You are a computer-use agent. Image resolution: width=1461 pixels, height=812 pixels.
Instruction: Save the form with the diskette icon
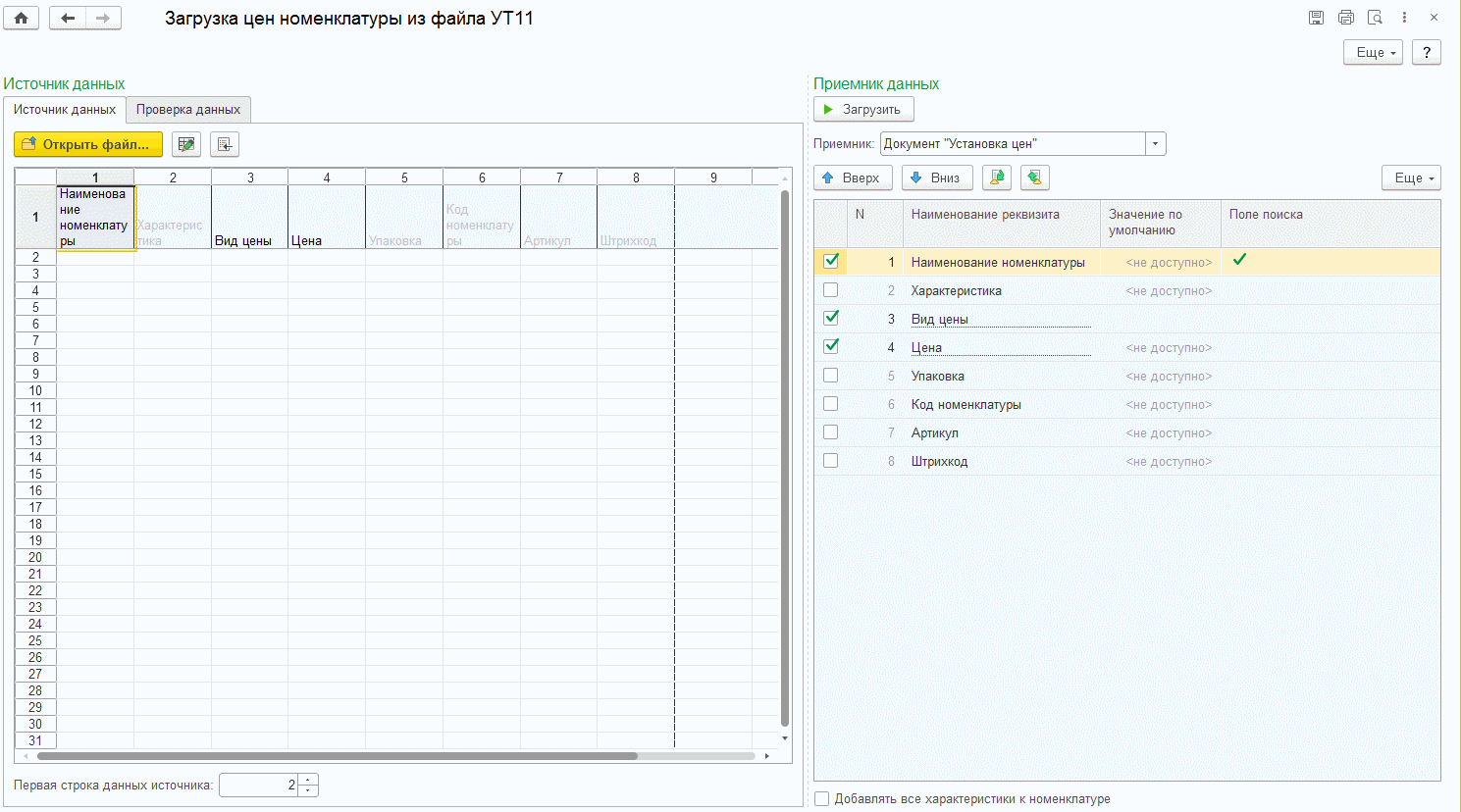pos(1316,18)
